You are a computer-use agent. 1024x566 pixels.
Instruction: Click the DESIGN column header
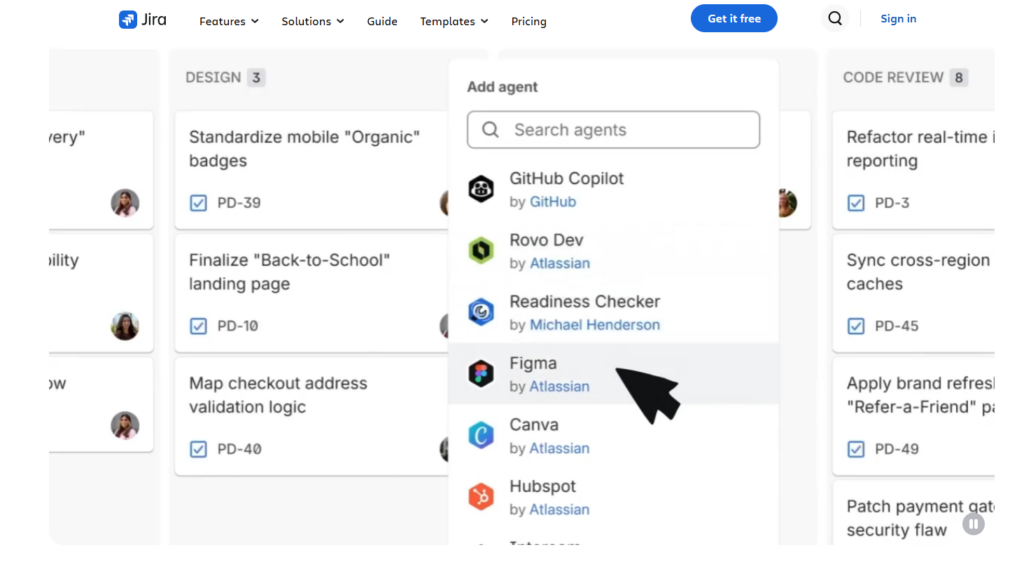click(213, 78)
